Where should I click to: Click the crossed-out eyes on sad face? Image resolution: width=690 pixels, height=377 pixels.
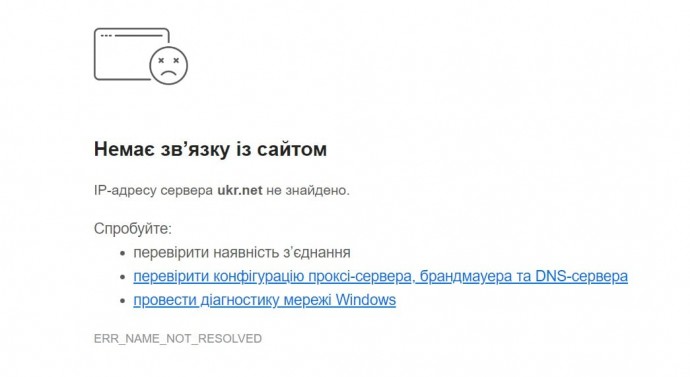click(x=169, y=60)
